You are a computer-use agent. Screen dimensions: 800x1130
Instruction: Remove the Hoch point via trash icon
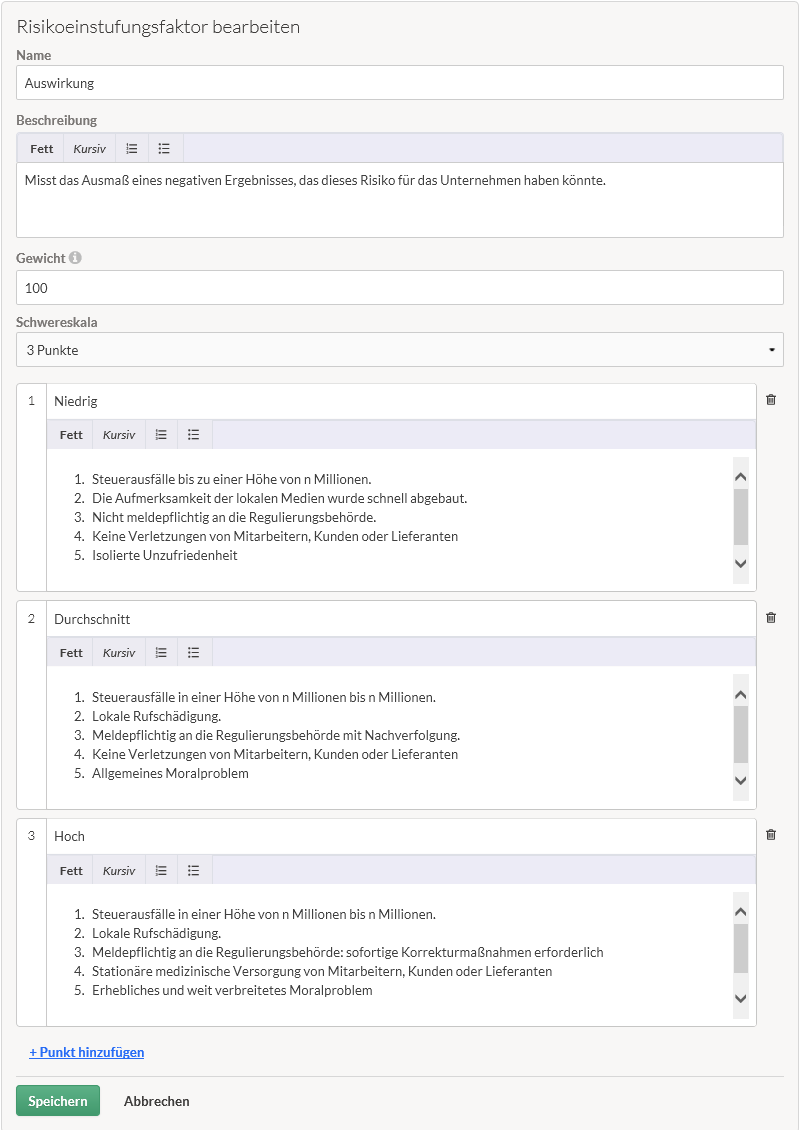point(770,835)
